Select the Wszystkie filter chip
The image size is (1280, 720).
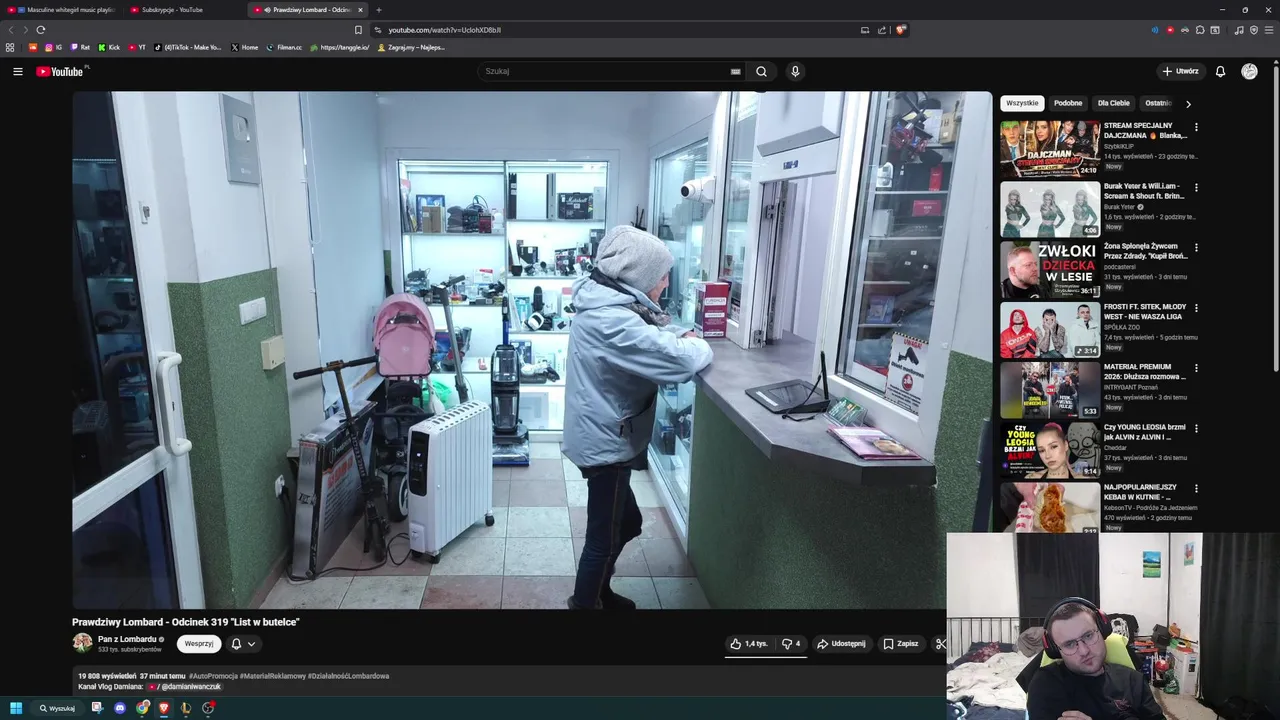pyautogui.click(x=1022, y=103)
